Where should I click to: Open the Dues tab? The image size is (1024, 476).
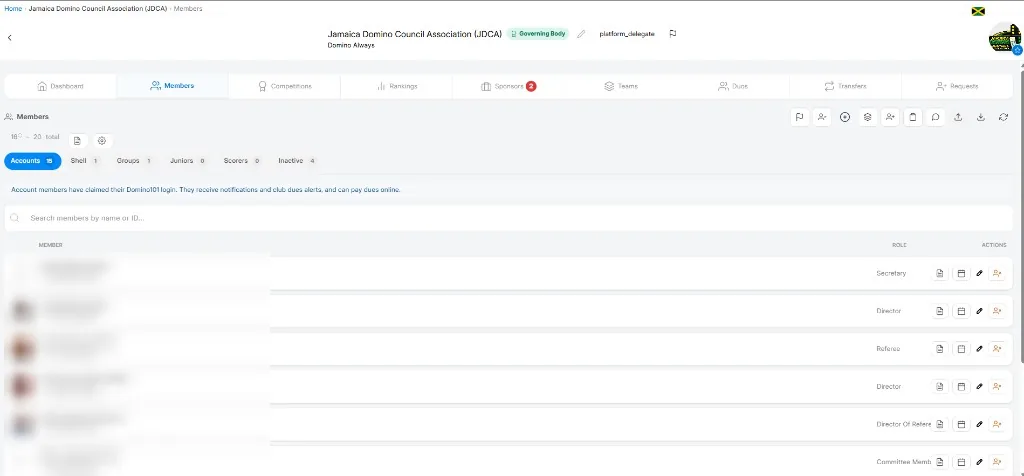click(x=733, y=86)
